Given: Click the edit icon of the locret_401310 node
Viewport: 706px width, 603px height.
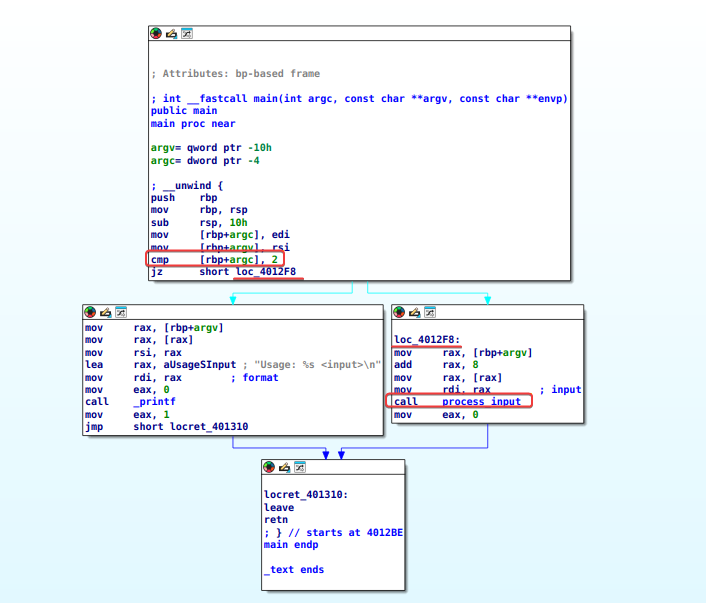Looking at the screenshot, I should coord(284,467).
